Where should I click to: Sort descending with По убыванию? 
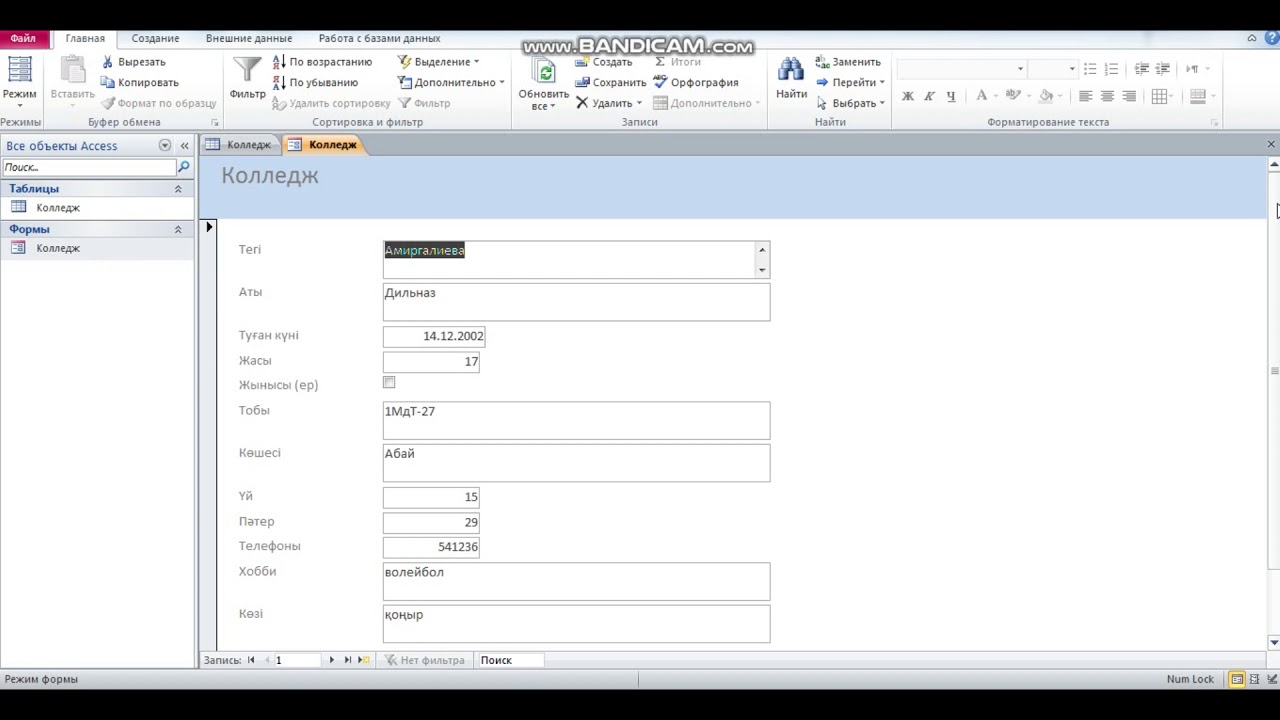tap(315, 82)
